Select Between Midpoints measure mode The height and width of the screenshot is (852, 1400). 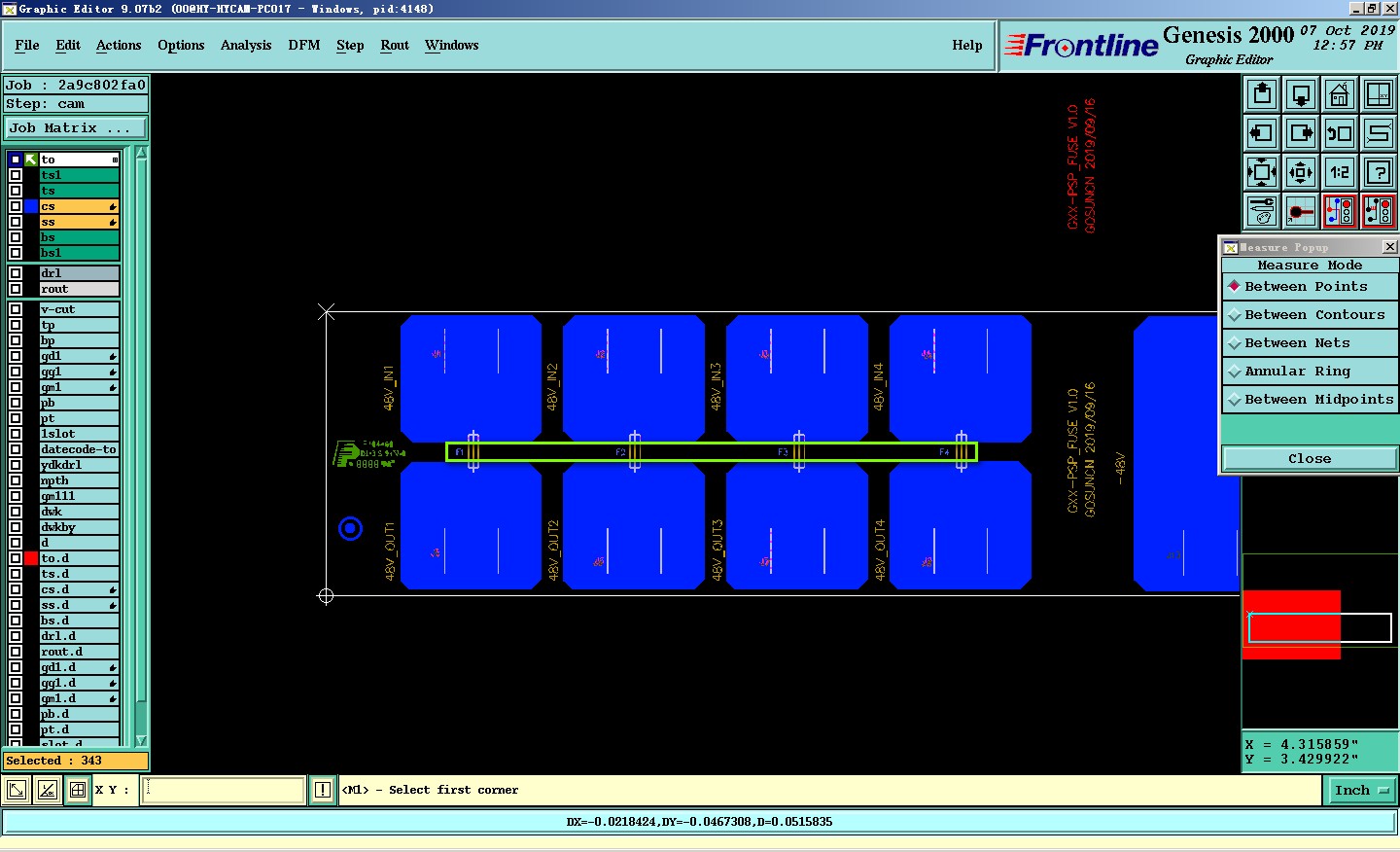tap(1310, 400)
